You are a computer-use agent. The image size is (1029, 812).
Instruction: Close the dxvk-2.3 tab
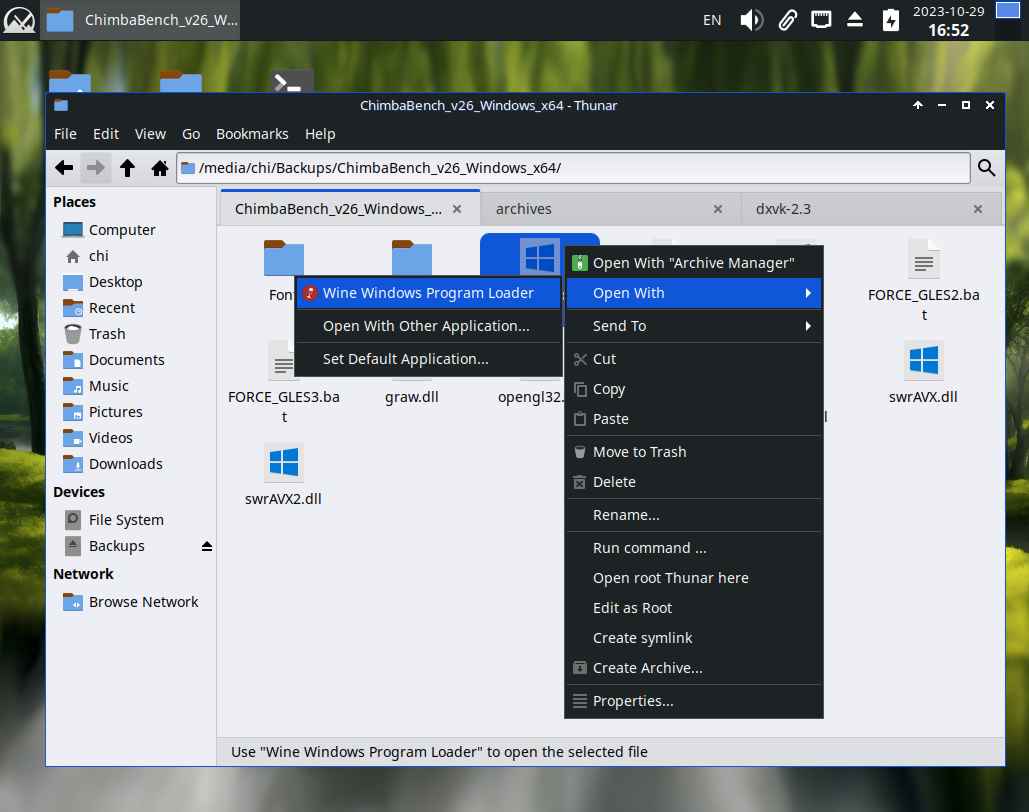tap(978, 209)
